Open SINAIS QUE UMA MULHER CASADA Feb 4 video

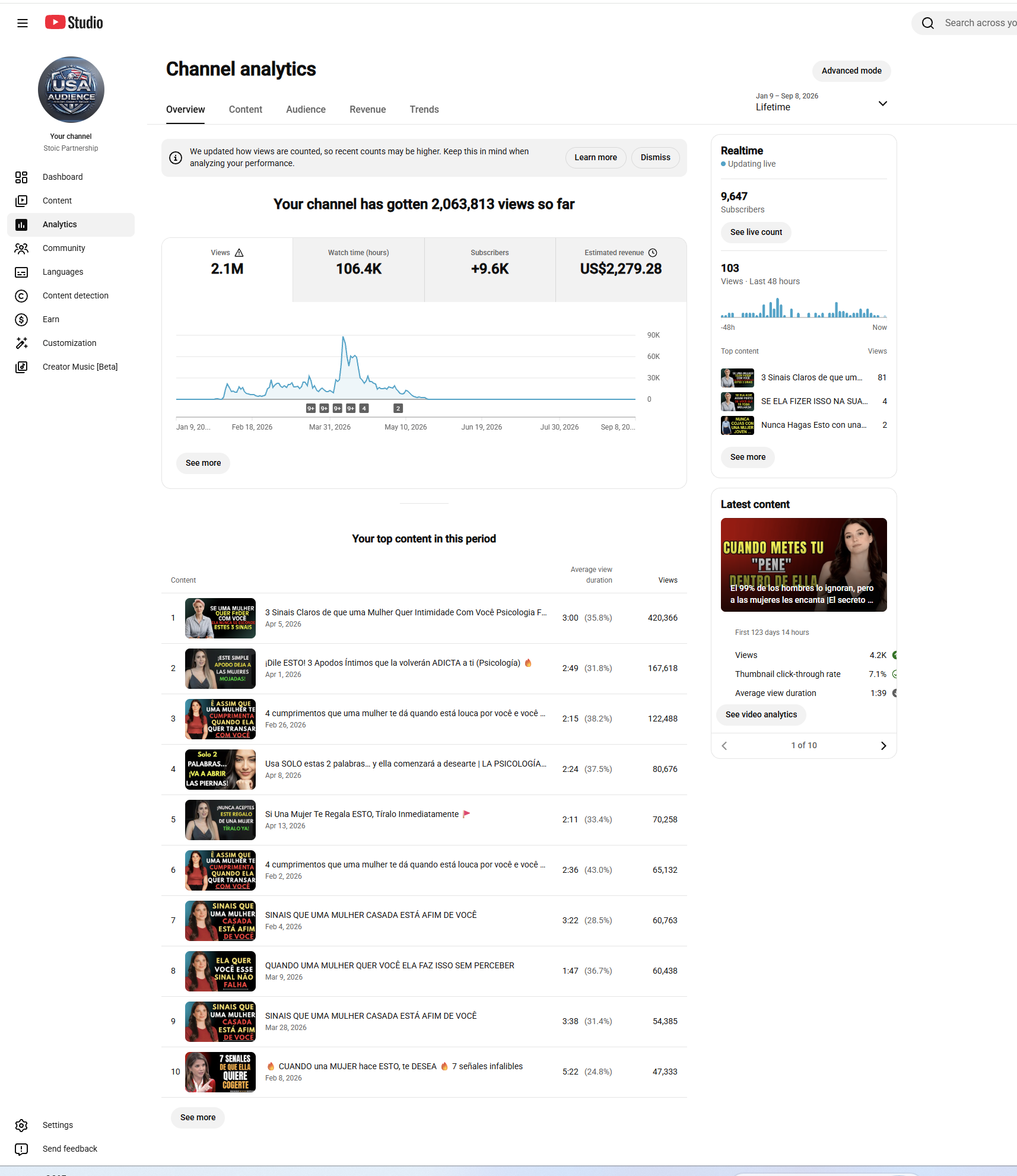click(371, 915)
